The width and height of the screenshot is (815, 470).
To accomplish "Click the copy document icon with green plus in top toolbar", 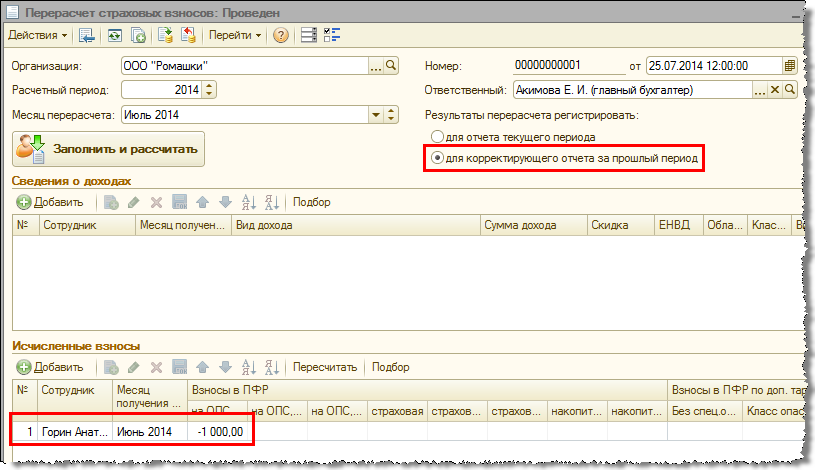I will [x=138, y=35].
